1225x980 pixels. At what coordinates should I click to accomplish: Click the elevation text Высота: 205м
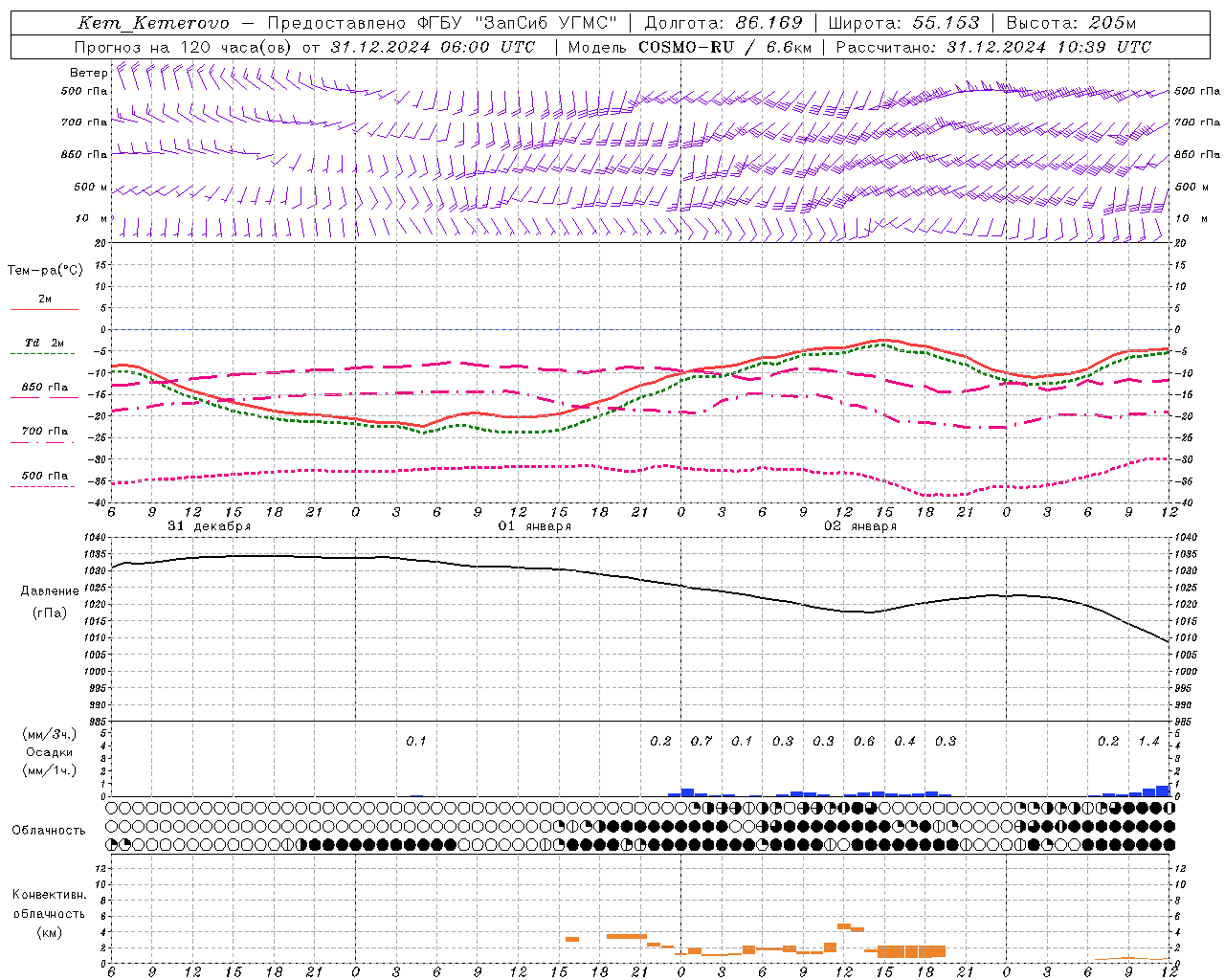coord(1072,23)
